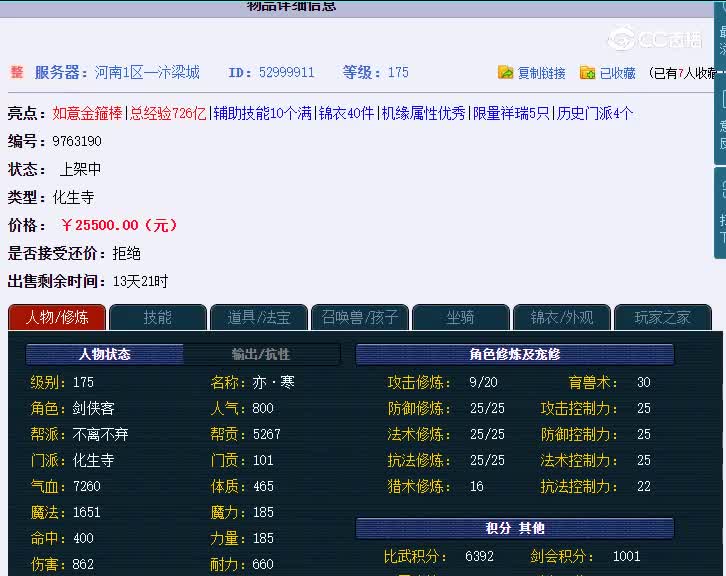Click the highlight 锦衣40件

coord(346,113)
